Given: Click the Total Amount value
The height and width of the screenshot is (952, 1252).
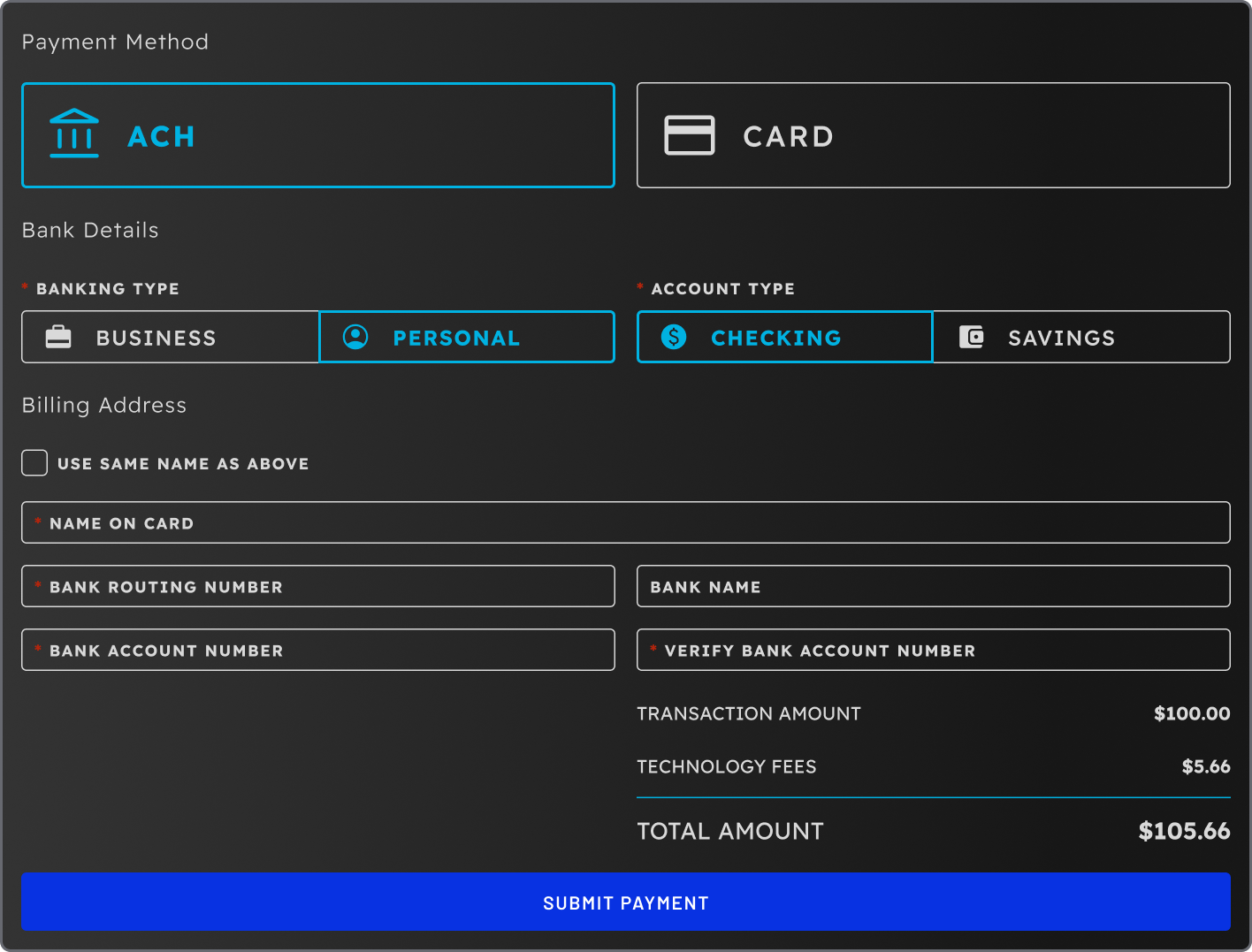Looking at the screenshot, I should click(1184, 831).
